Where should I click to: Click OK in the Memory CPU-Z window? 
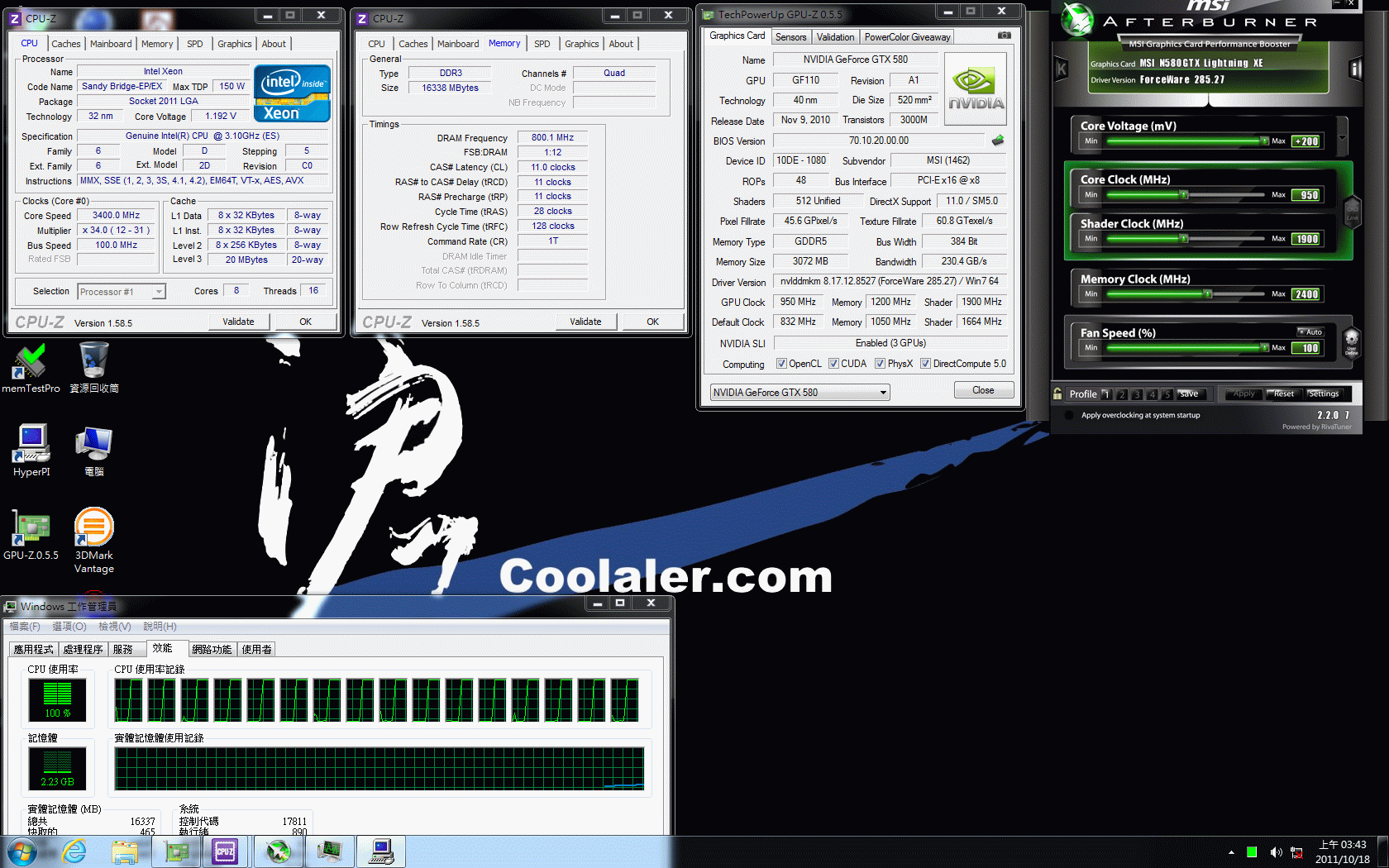652,322
